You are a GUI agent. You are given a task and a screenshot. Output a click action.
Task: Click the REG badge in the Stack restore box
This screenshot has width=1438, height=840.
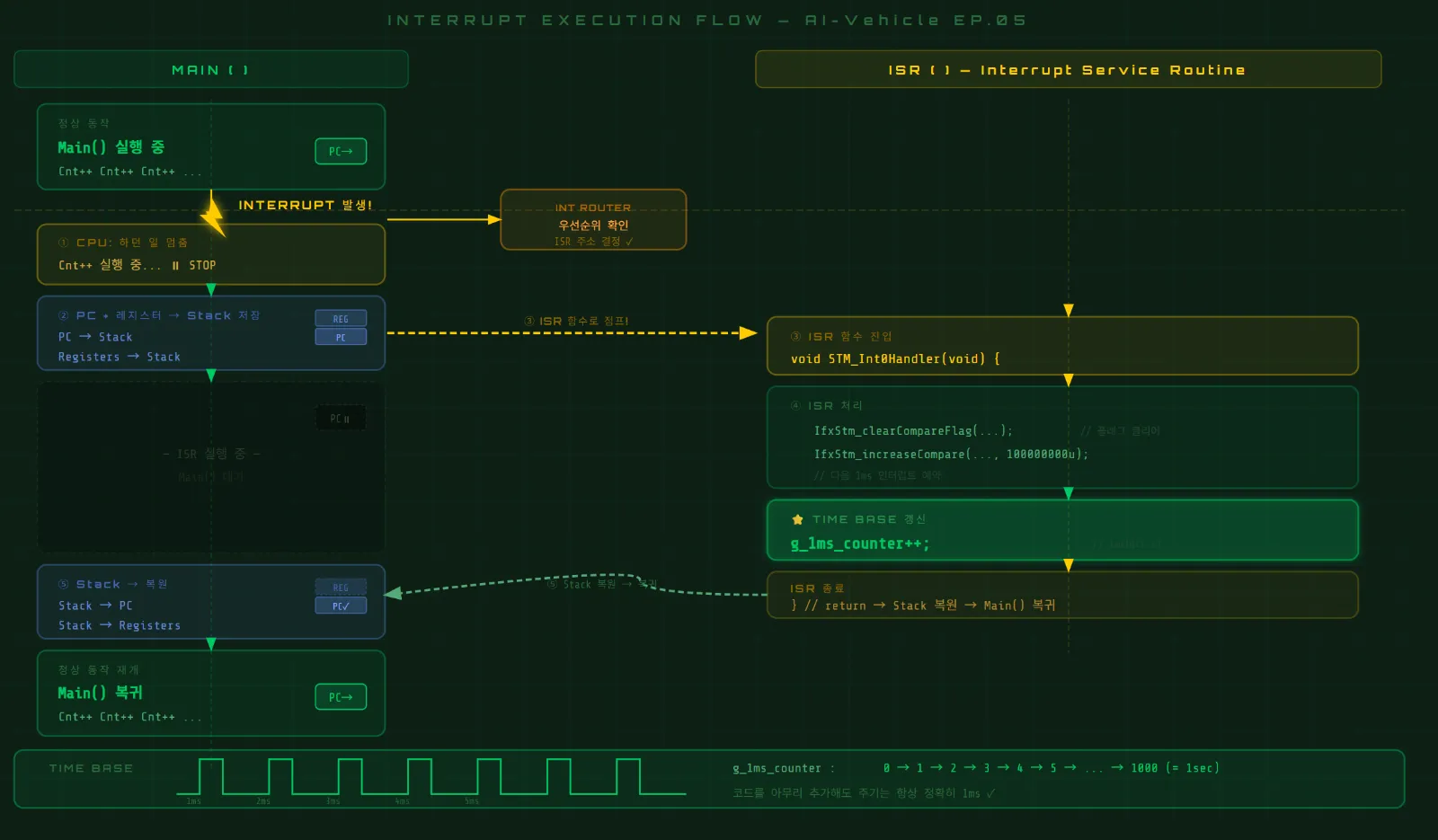point(341,588)
